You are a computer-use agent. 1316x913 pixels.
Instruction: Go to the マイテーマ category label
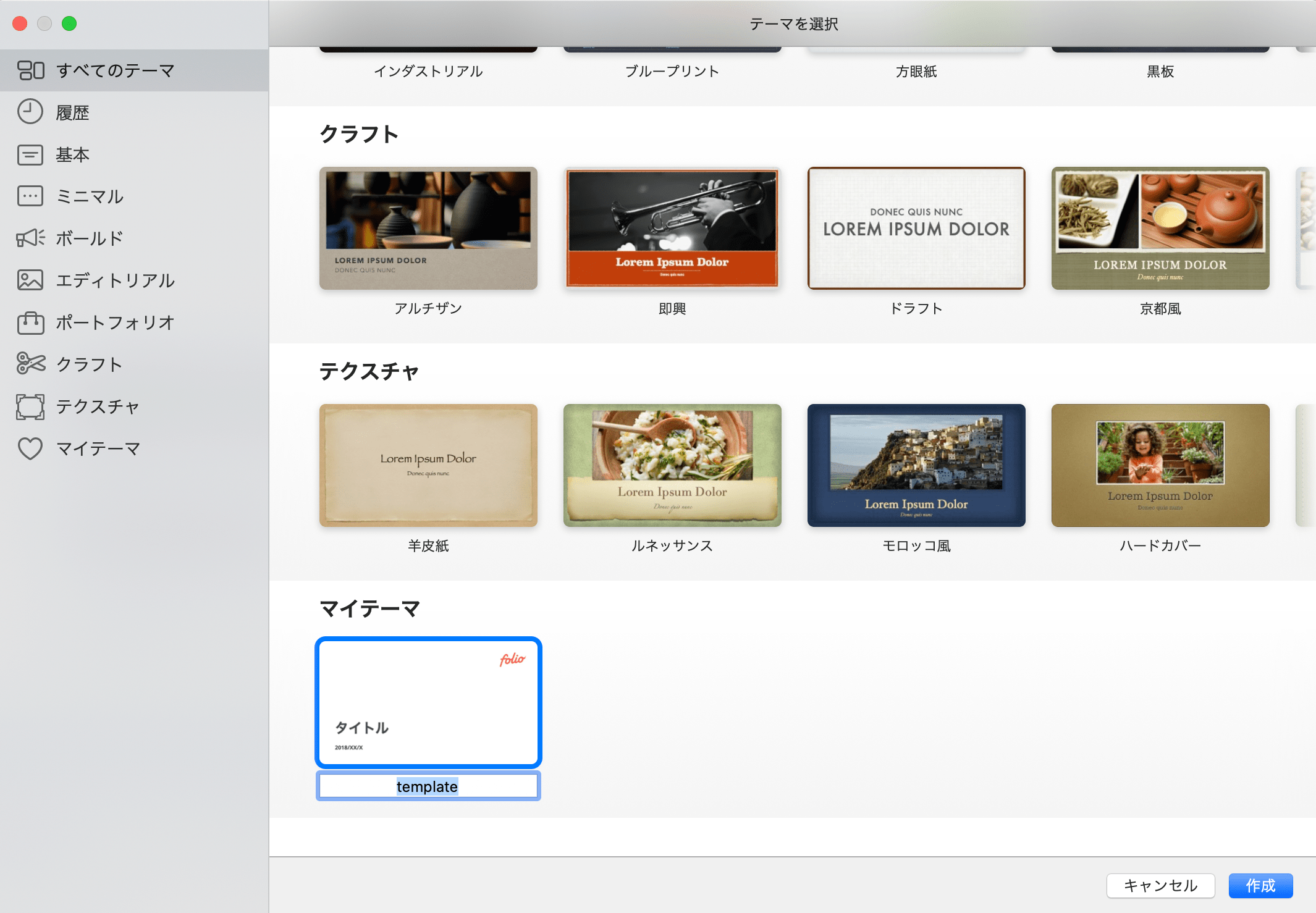pos(98,448)
